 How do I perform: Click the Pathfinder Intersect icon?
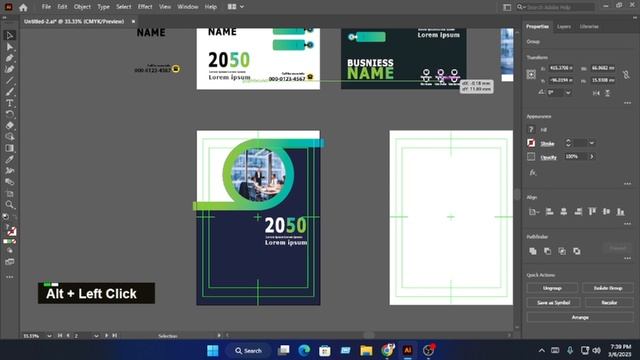click(x=562, y=251)
